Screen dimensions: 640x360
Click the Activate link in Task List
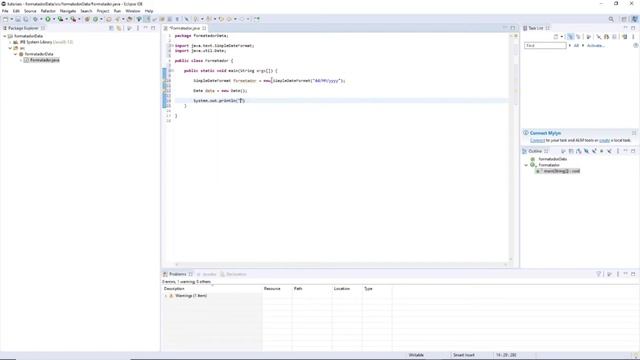point(596,46)
